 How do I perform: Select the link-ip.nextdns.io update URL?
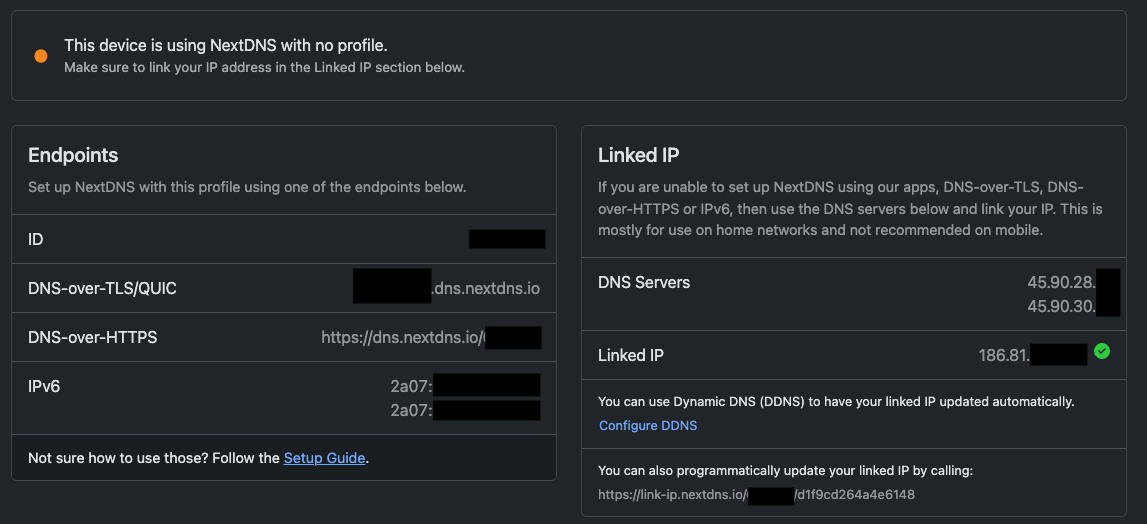pyautogui.click(x=756, y=495)
